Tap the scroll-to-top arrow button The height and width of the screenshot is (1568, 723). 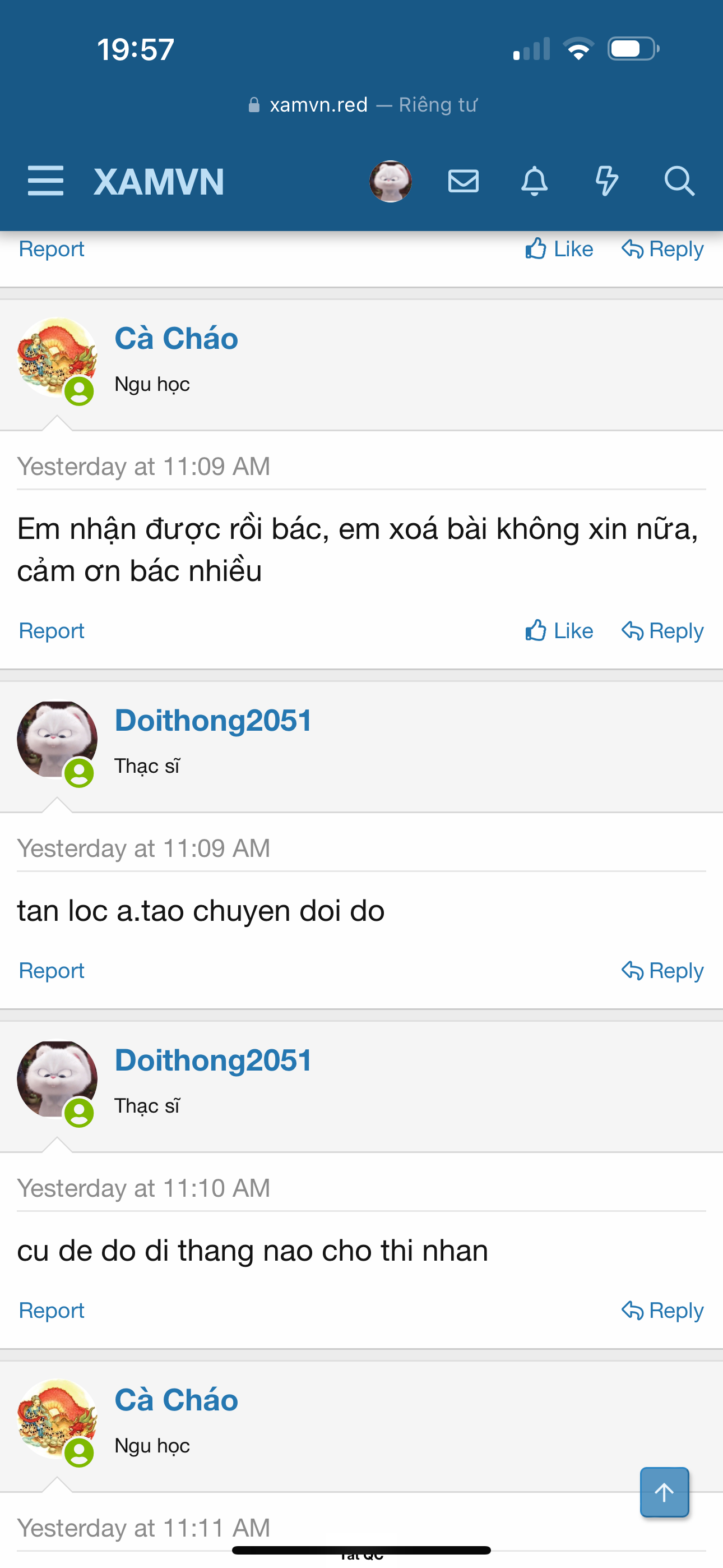(x=664, y=1492)
